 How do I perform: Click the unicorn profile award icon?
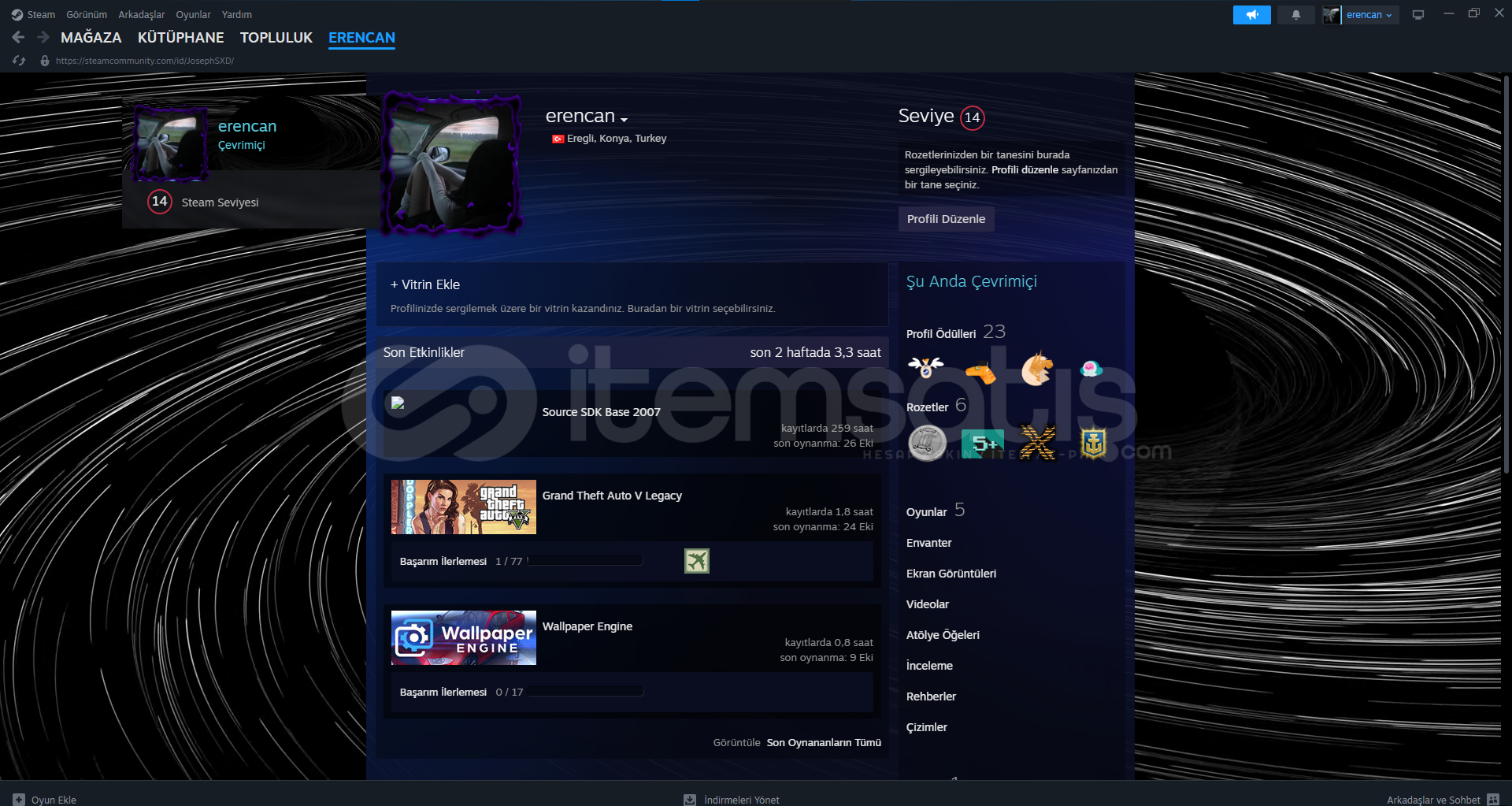[1036, 369]
